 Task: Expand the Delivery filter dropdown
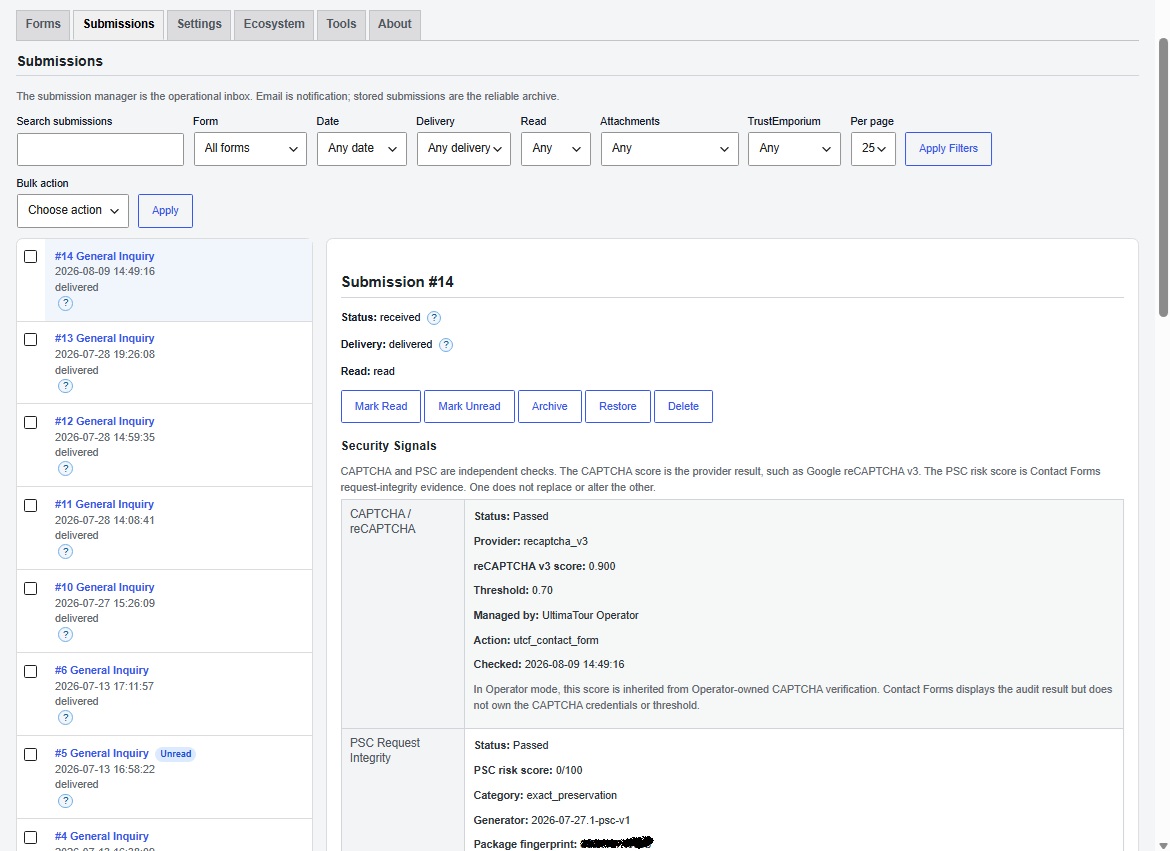click(x=463, y=149)
